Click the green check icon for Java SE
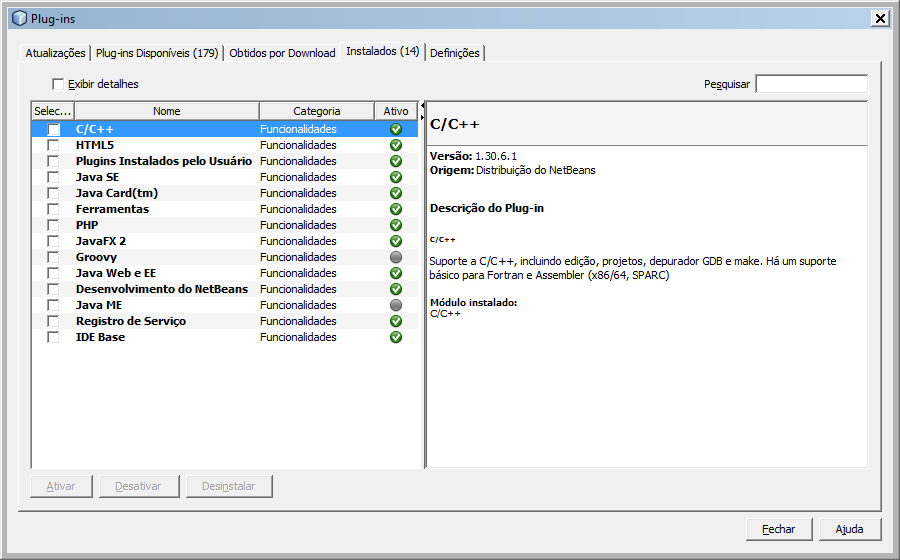 click(x=395, y=177)
